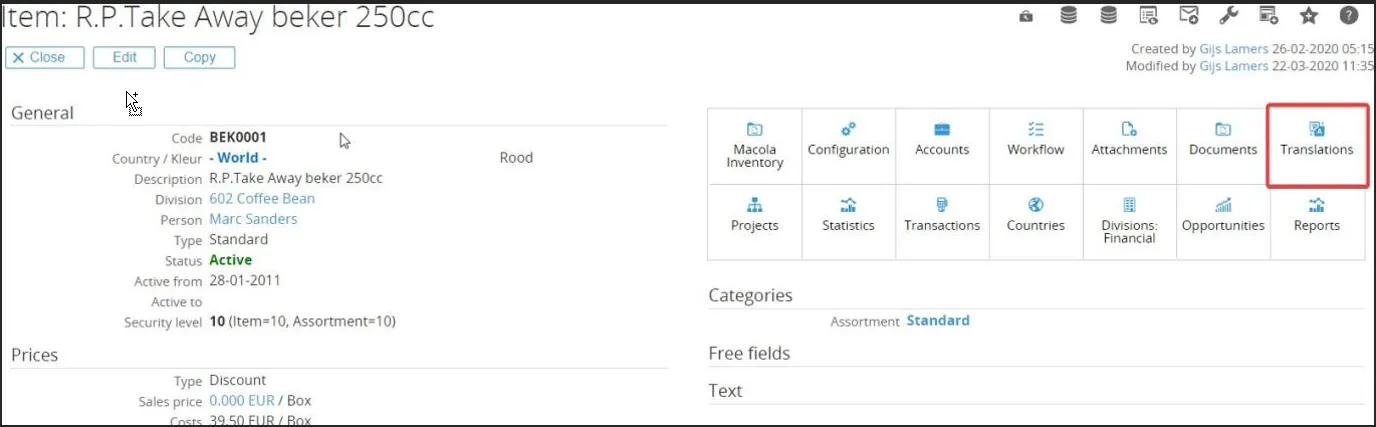1376x427 pixels.
Task: Open the Attachments tile
Action: tap(1129, 141)
